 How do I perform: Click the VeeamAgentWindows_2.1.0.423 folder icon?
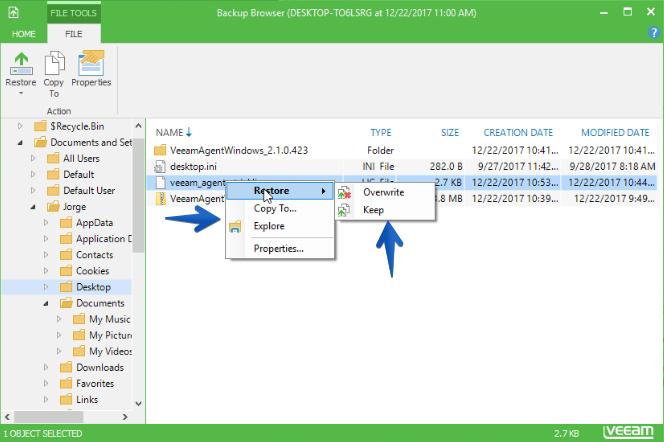pyautogui.click(x=160, y=150)
